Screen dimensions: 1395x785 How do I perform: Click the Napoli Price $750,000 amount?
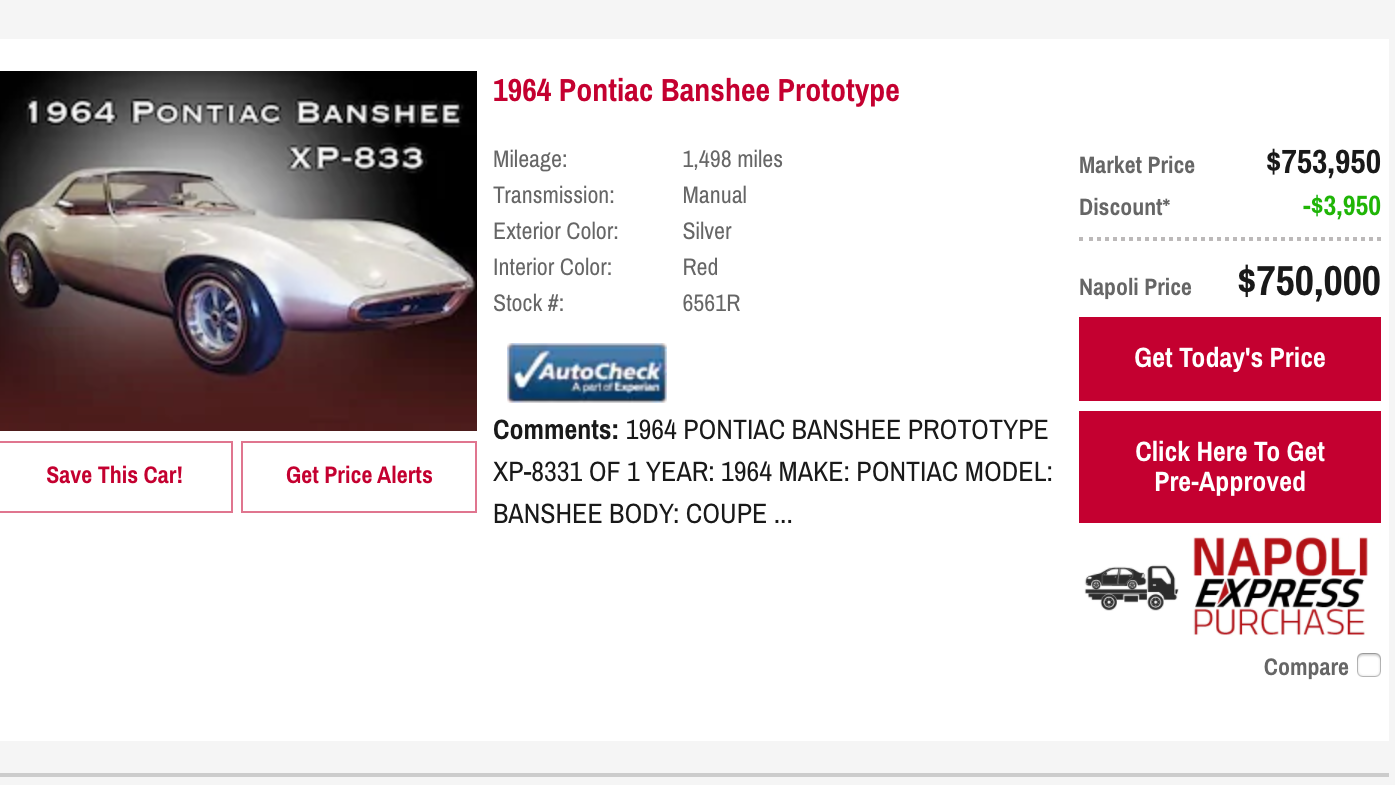coord(1308,283)
